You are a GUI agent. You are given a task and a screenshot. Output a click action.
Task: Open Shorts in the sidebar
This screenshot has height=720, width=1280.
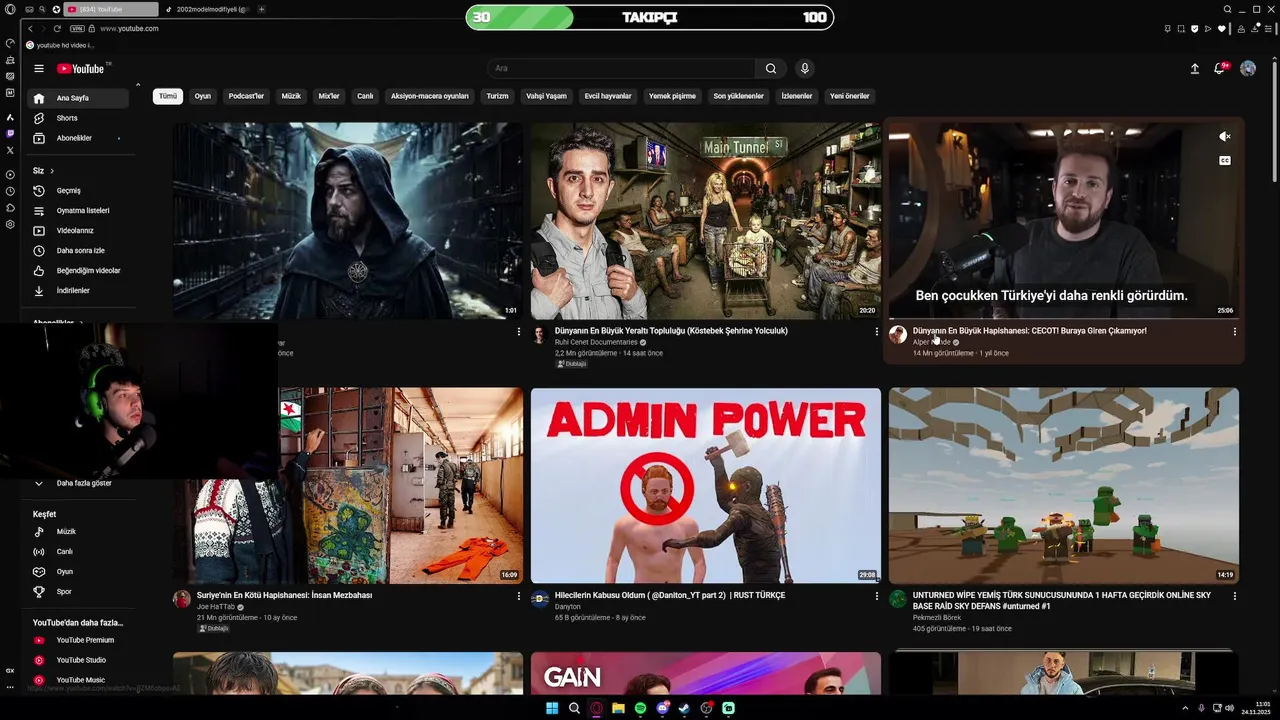point(79,118)
